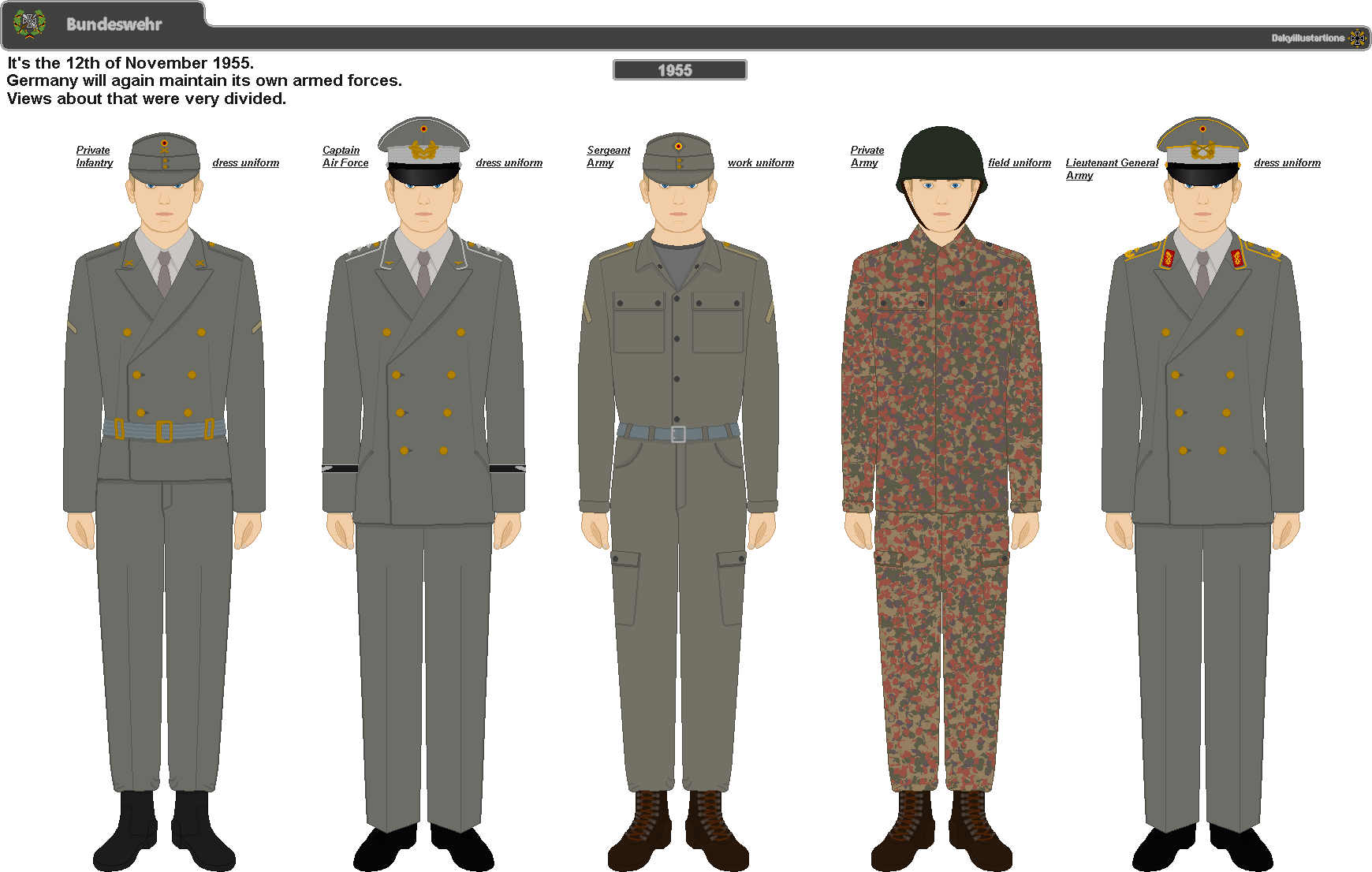The width and height of the screenshot is (1372, 872).
Task: Click the Lieutenant General's peaked cap
Action: point(1202,151)
